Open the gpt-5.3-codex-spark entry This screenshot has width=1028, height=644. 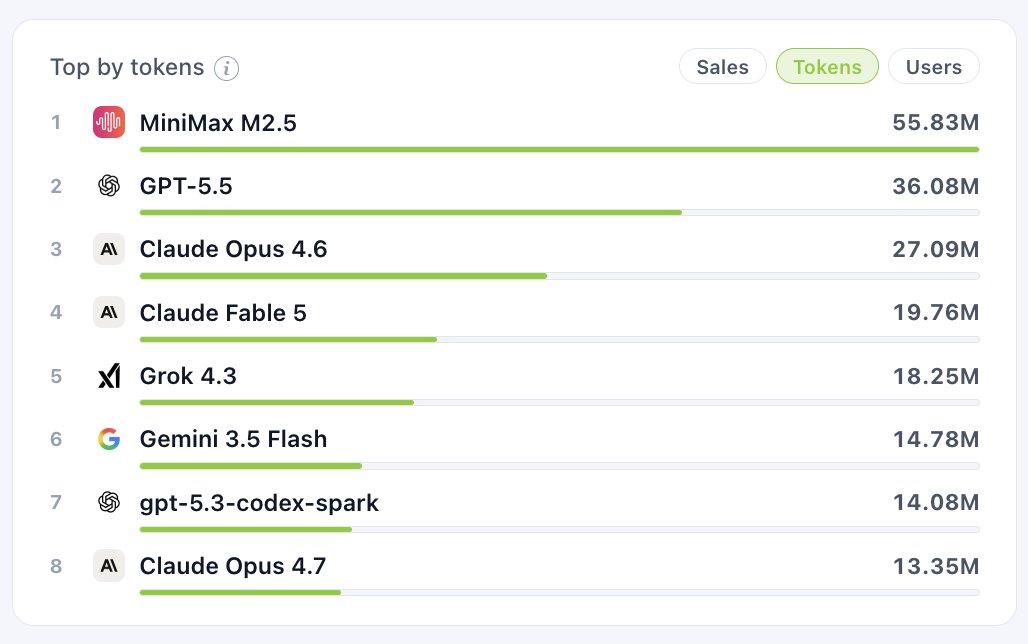tap(259, 503)
